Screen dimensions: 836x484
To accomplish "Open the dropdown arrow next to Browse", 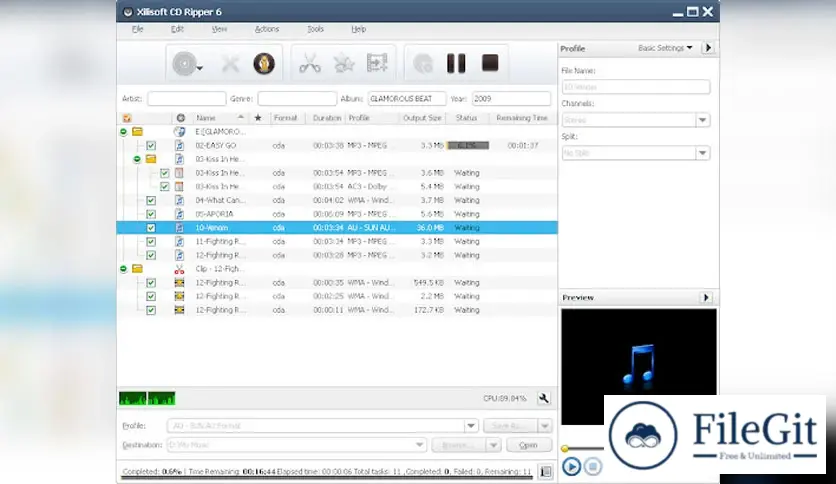I will (x=493, y=445).
